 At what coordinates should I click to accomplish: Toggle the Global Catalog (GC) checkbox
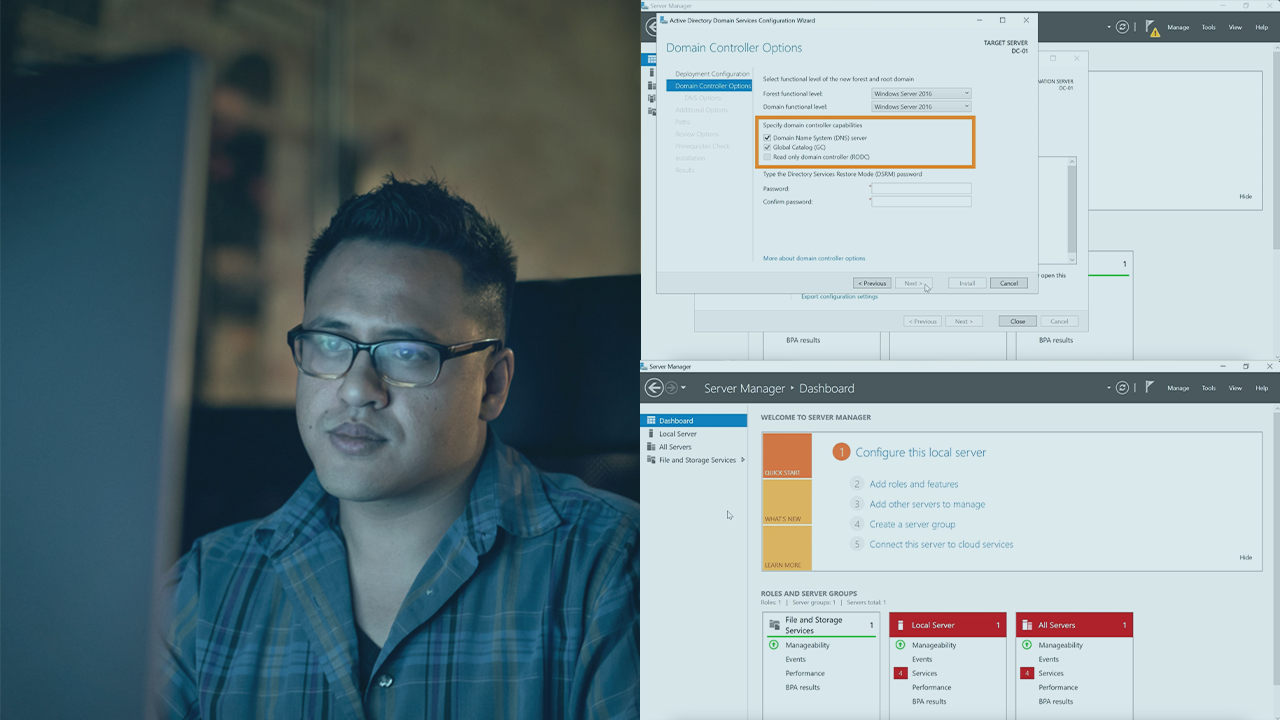tap(767, 147)
